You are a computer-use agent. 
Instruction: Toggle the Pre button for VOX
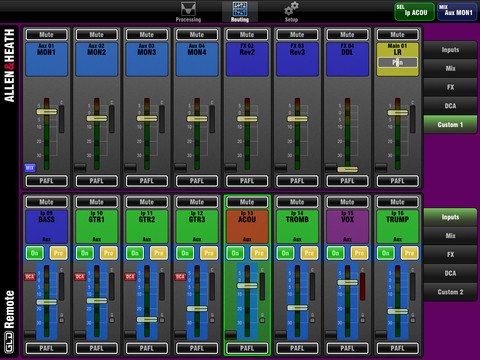359,253
